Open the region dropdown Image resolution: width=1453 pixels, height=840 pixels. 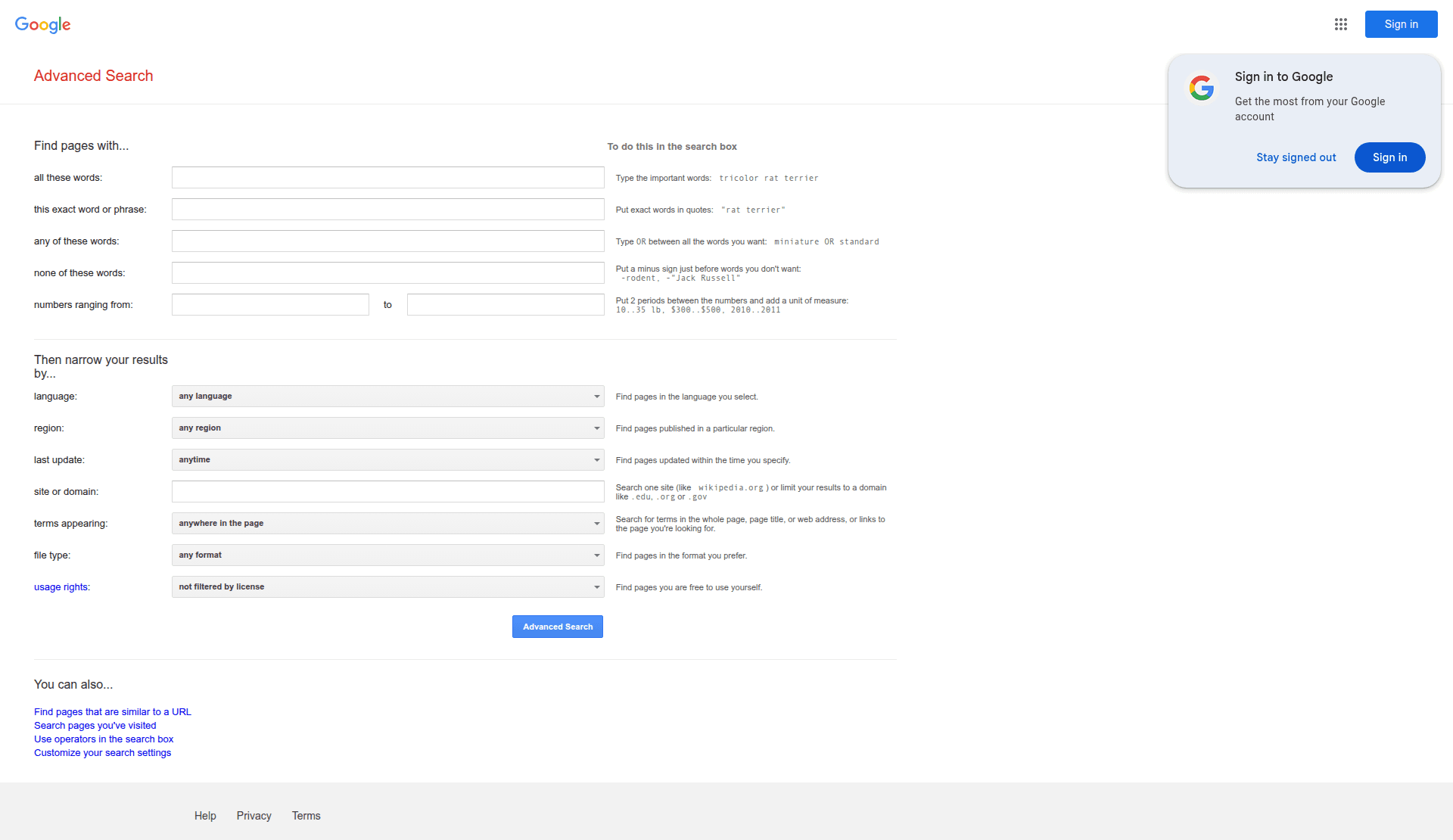click(x=387, y=428)
